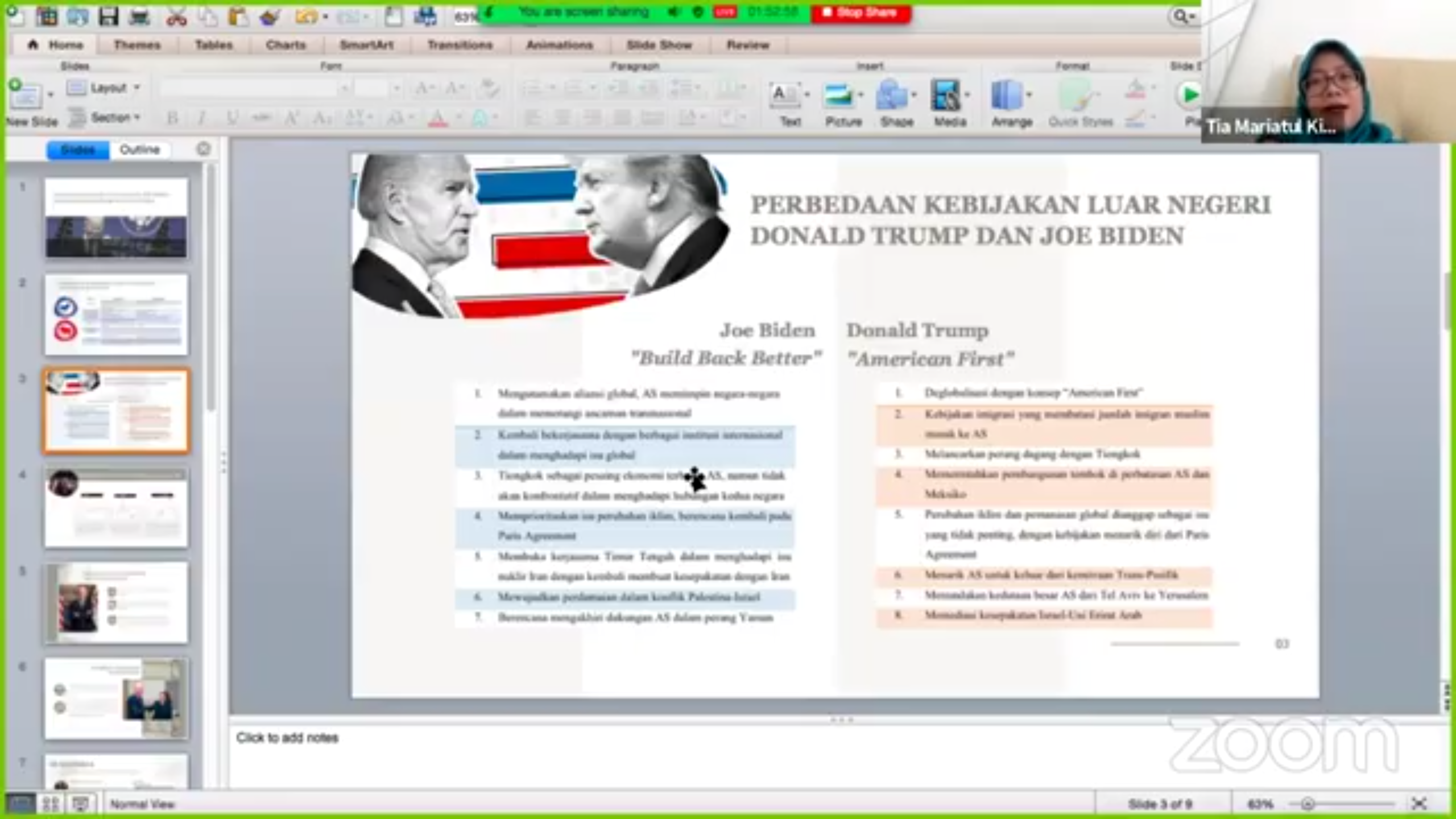Open the SmartArt ribbon tab

coord(366,45)
